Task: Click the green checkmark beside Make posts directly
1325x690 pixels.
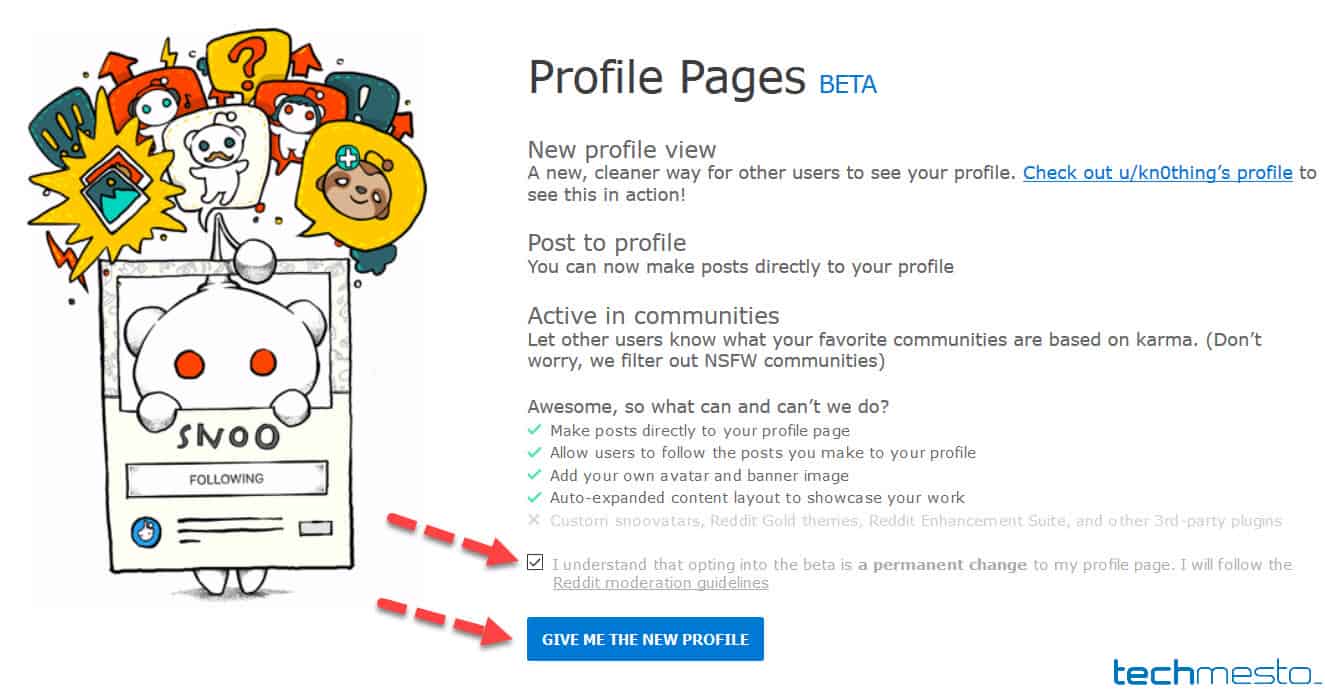Action: tap(534, 430)
